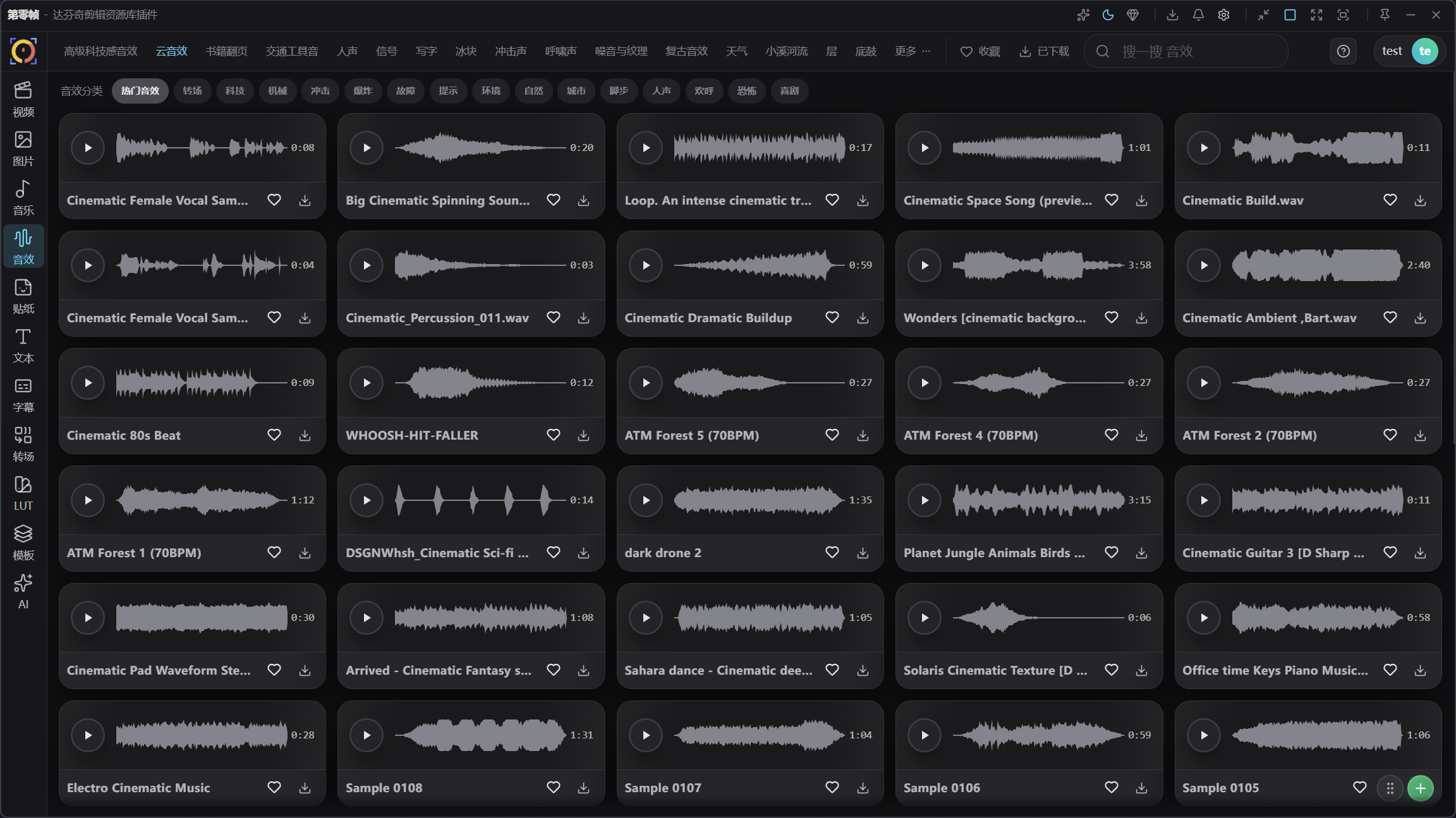Open settings gear in title bar

click(1224, 15)
